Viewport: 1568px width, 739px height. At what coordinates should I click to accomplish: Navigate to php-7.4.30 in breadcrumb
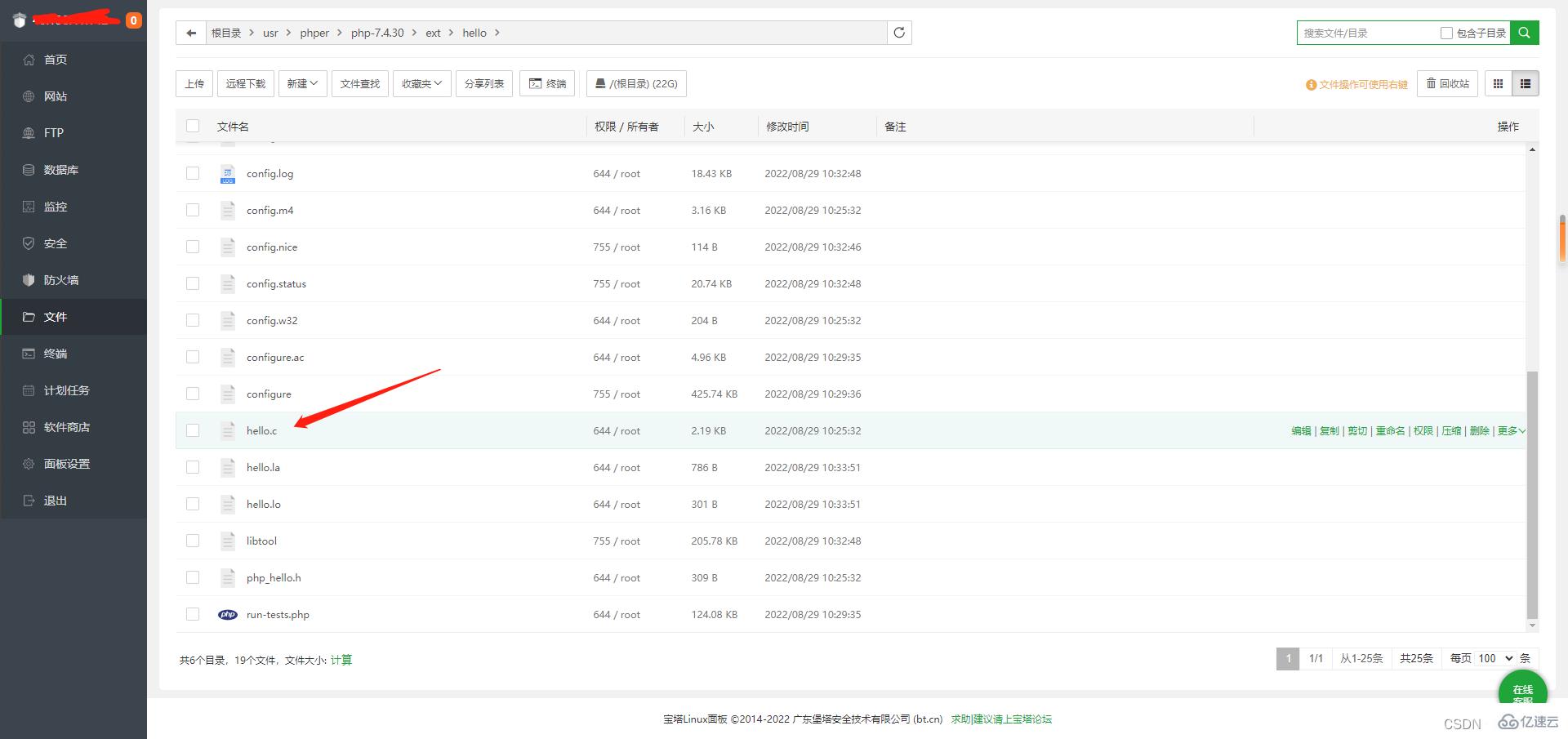pyautogui.click(x=377, y=33)
